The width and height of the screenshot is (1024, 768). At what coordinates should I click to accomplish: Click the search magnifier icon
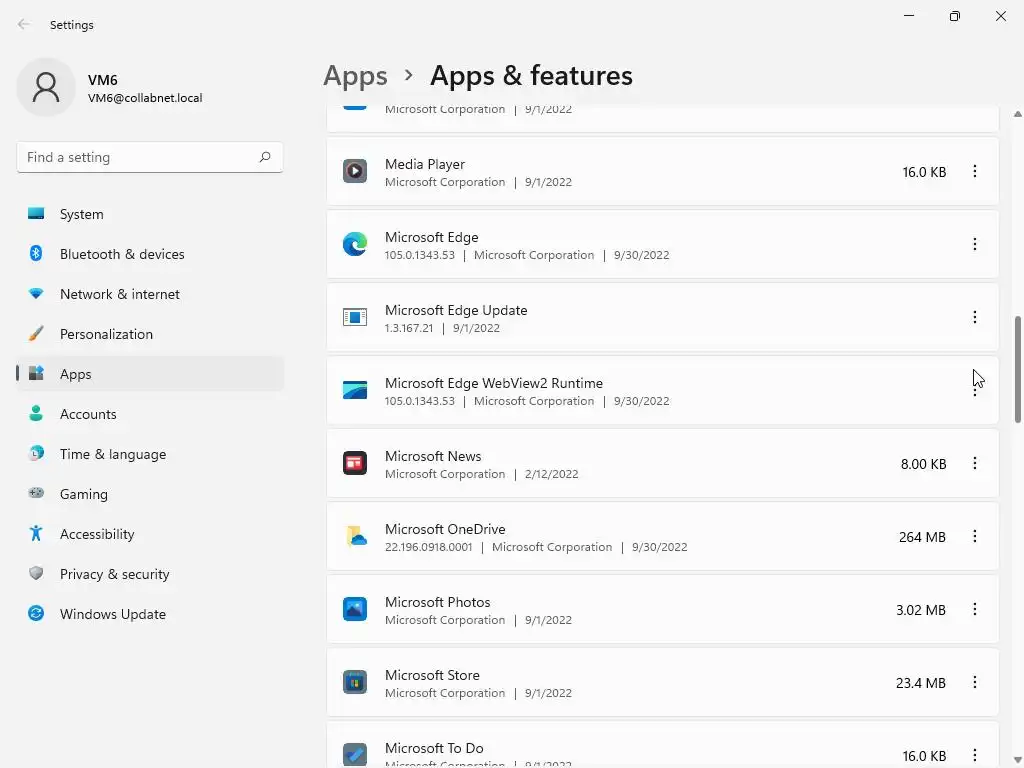click(265, 157)
